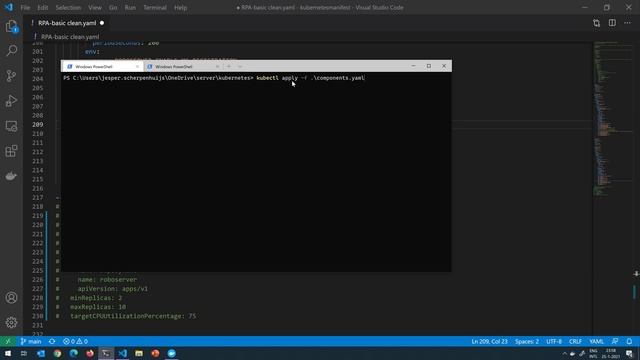Open the Explorer view in activity bar

point(11,27)
